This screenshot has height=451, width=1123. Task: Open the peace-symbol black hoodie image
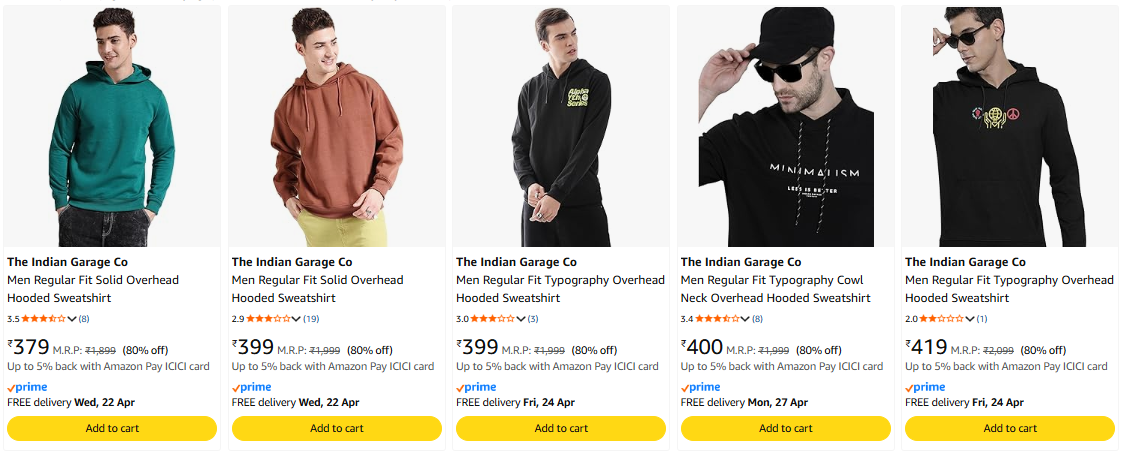1010,127
